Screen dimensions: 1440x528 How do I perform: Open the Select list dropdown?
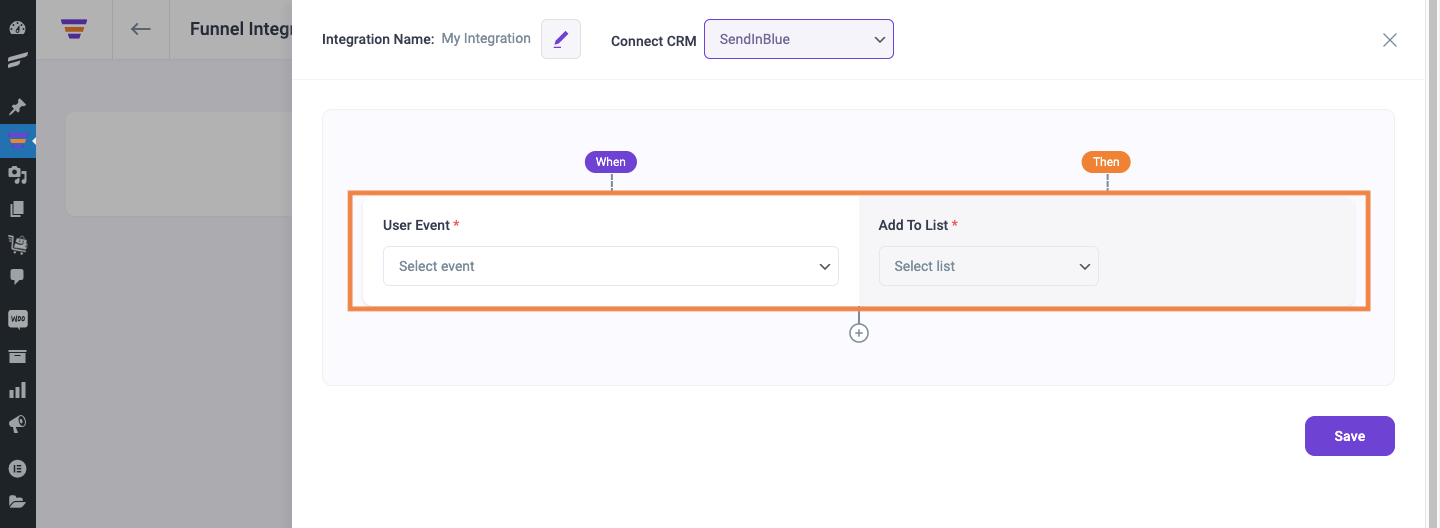(988, 266)
